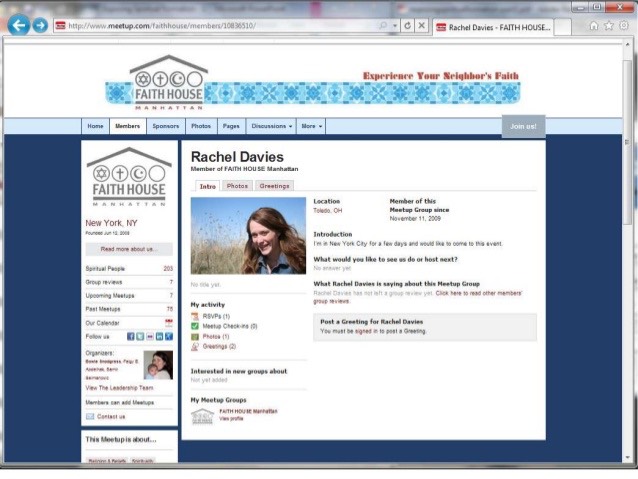Screen dimensions: 638x479
Task: Open the browser Home icon
Action: [594, 26]
